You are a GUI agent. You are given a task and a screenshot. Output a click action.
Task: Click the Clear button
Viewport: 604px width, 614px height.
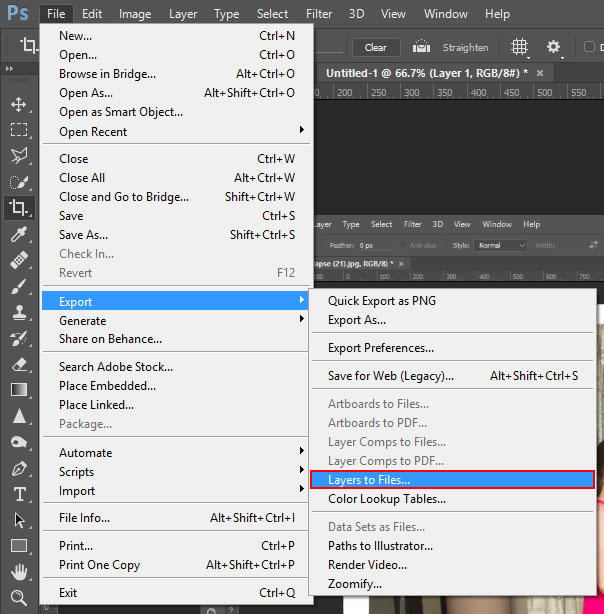point(376,48)
